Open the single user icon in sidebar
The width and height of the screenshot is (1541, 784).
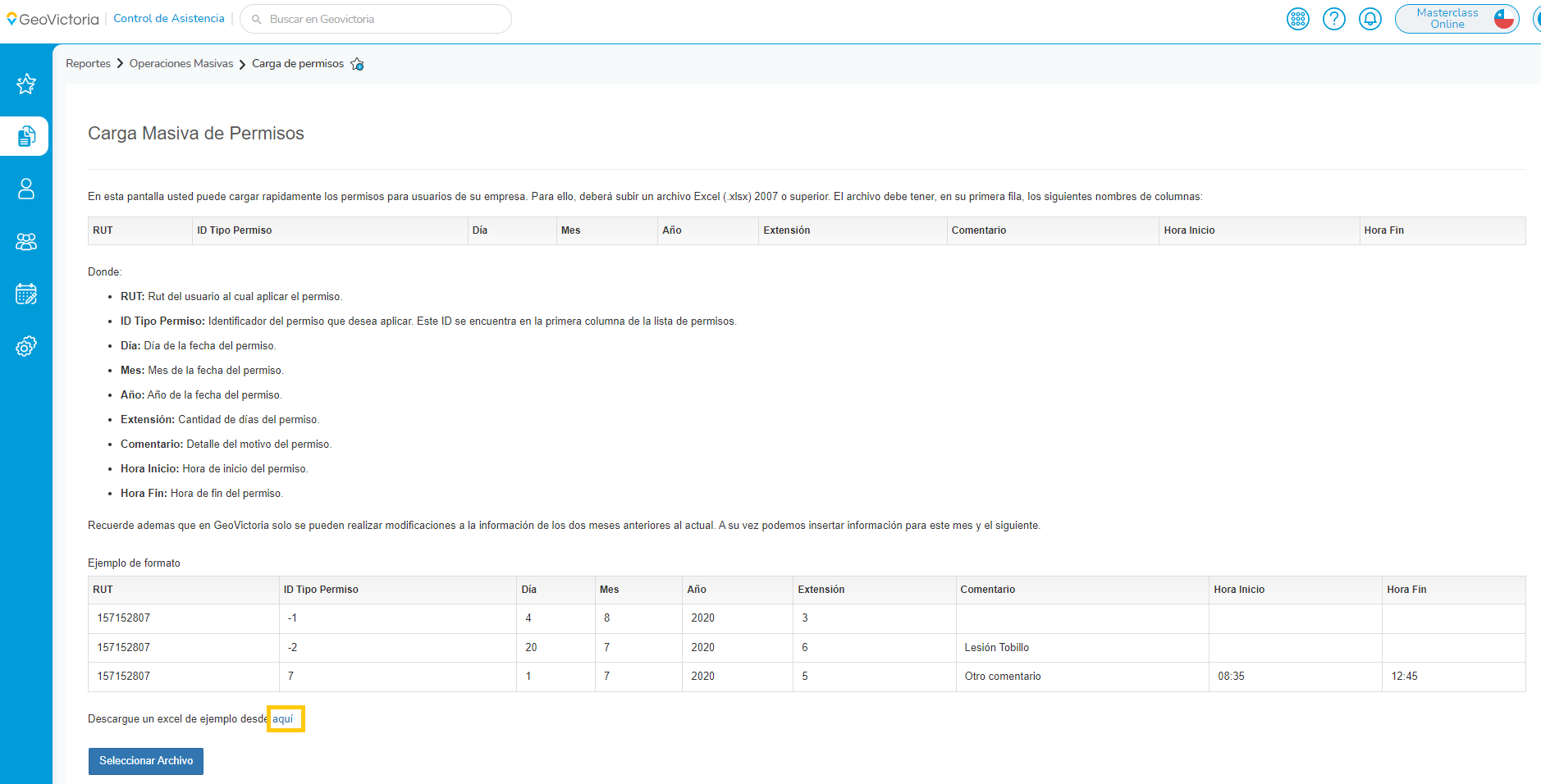(x=26, y=189)
